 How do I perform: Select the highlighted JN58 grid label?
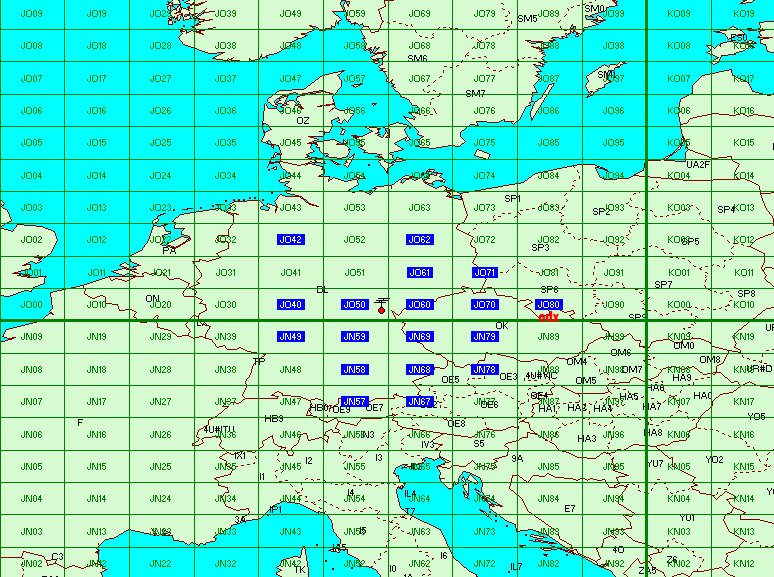[355, 369]
